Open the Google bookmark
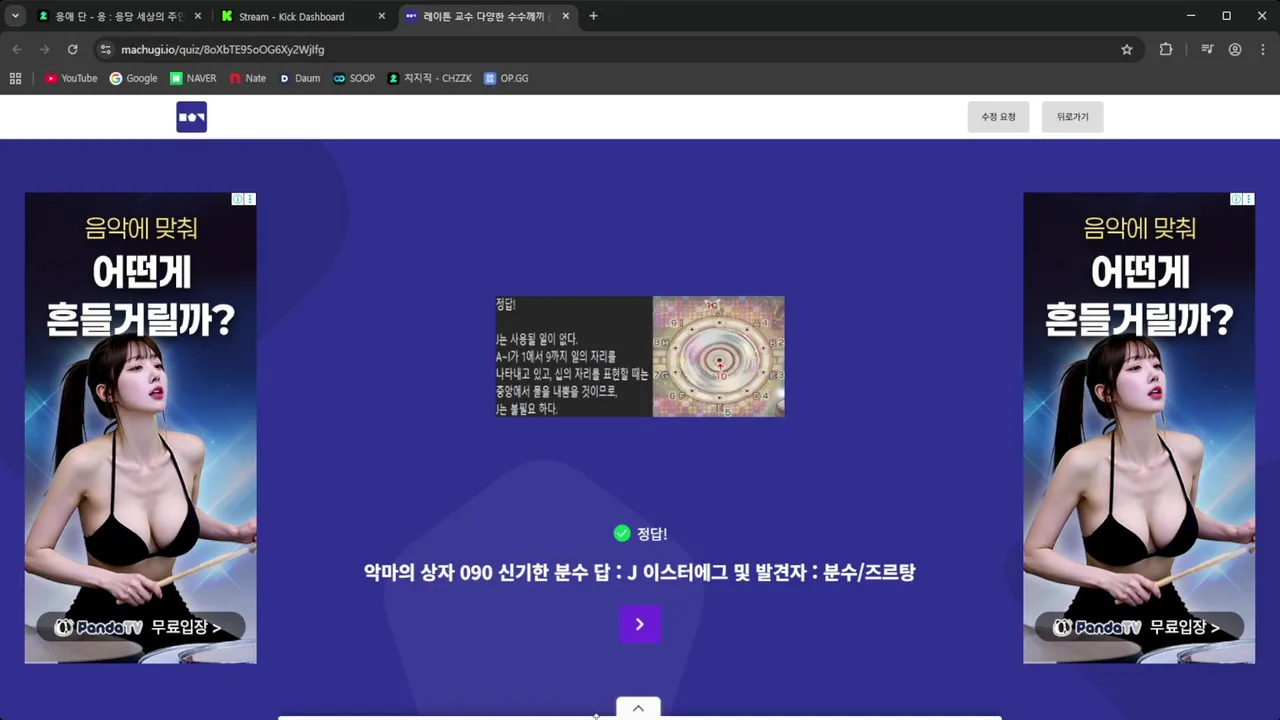Image resolution: width=1280 pixels, height=720 pixels. coord(133,78)
